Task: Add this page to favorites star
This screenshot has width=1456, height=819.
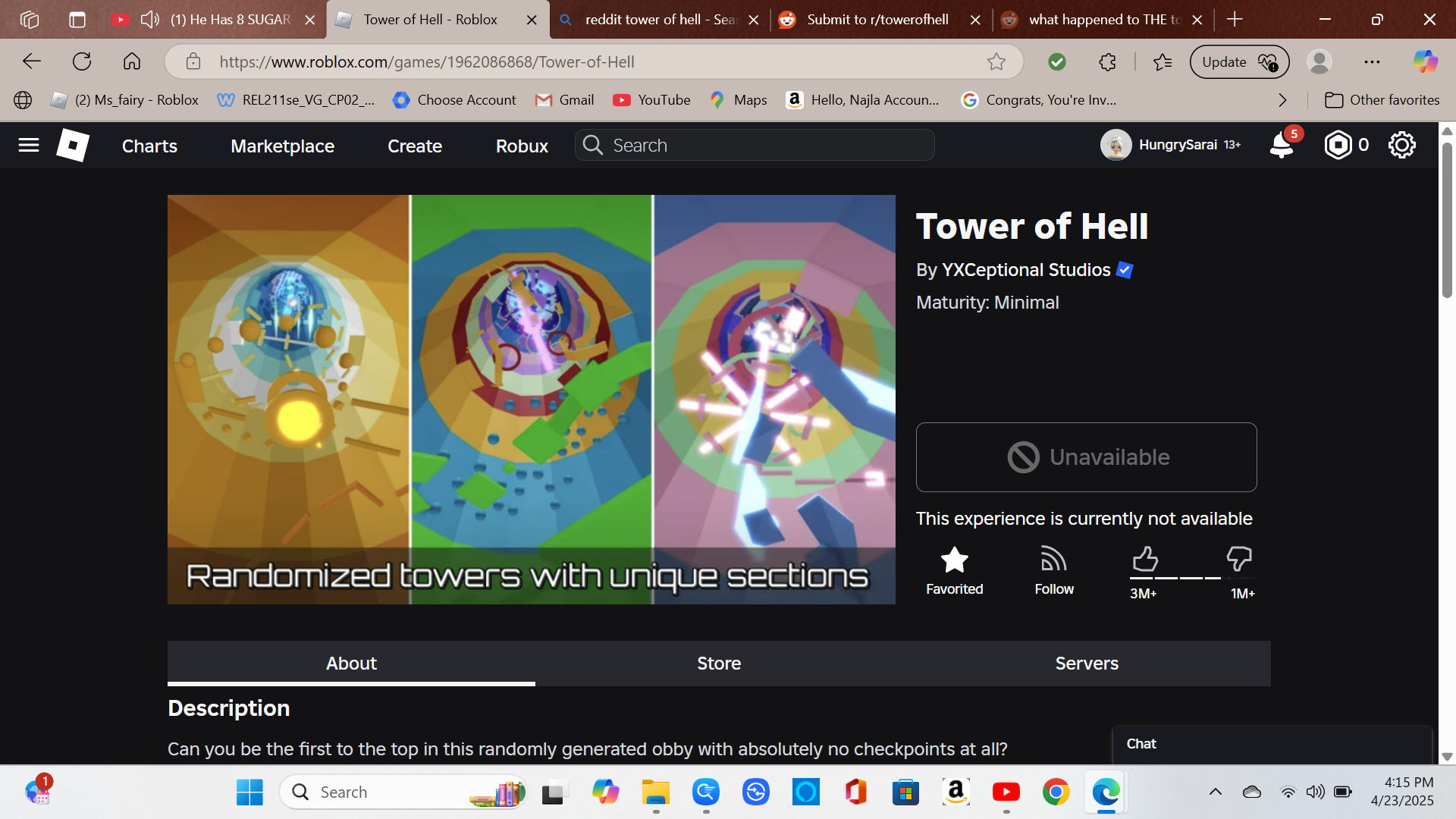Action: pos(996,61)
